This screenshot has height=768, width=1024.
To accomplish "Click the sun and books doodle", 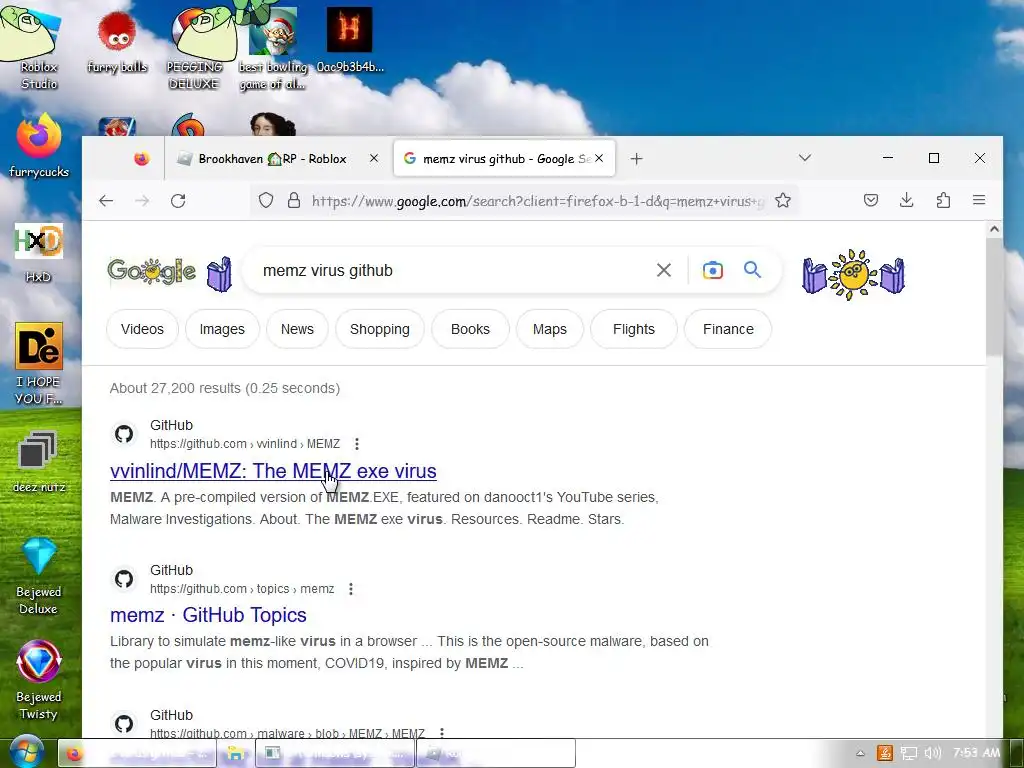I will 854,274.
